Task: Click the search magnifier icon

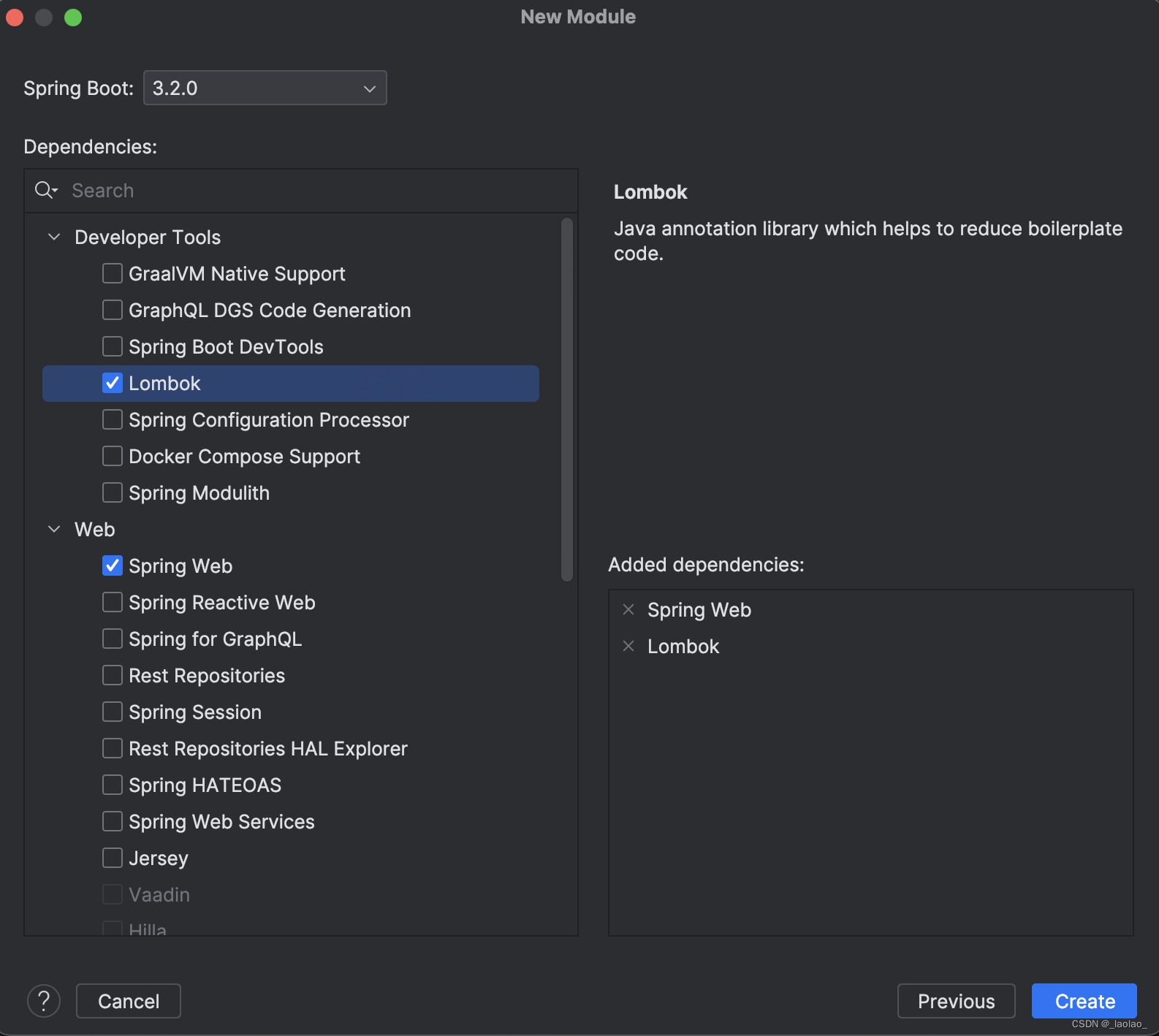Action: point(45,191)
